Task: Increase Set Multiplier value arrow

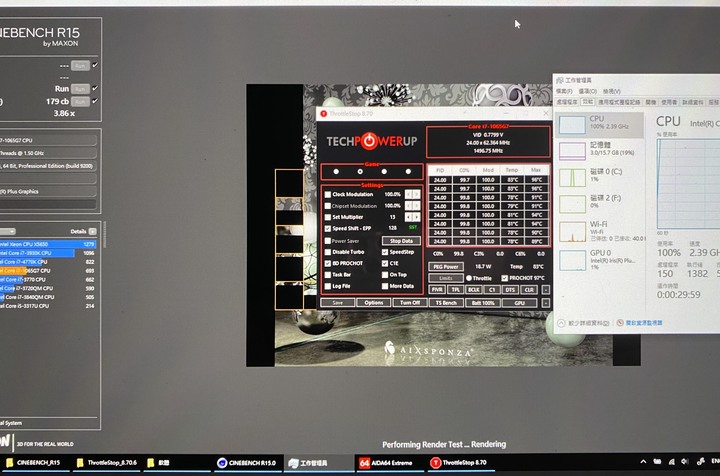Action: (416, 217)
